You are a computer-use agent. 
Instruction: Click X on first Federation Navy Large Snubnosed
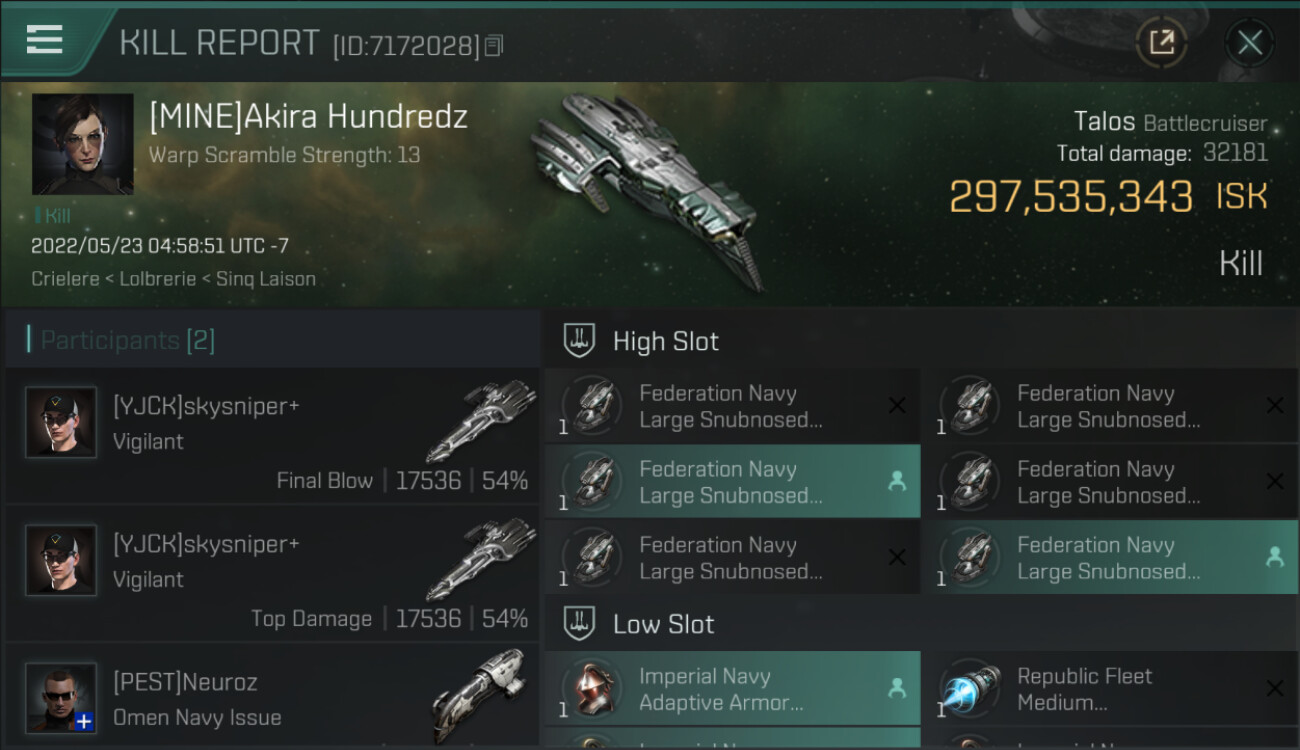click(897, 406)
